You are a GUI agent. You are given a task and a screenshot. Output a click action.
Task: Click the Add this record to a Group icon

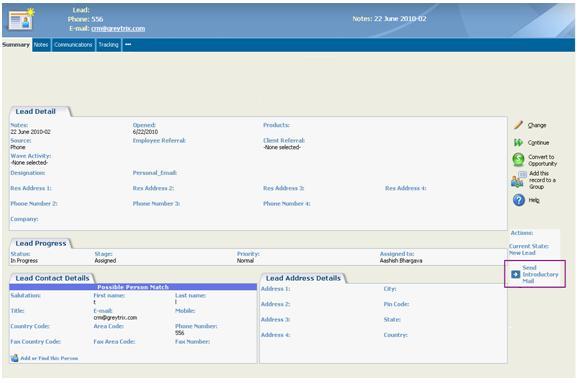click(x=518, y=180)
